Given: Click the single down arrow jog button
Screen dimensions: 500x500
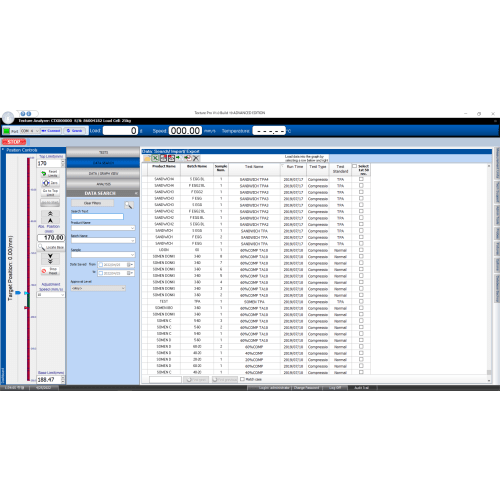Looking at the screenshot, I should pos(50,256).
